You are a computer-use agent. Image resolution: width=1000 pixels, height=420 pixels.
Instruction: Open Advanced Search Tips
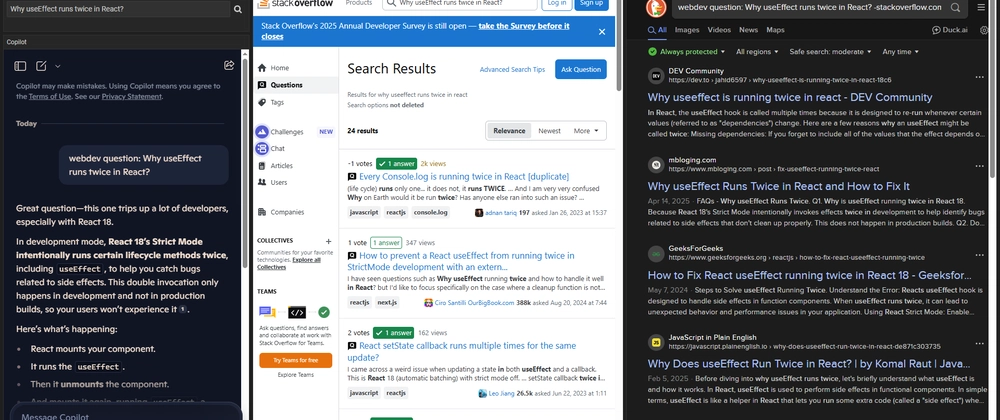[x=512, y=69]
